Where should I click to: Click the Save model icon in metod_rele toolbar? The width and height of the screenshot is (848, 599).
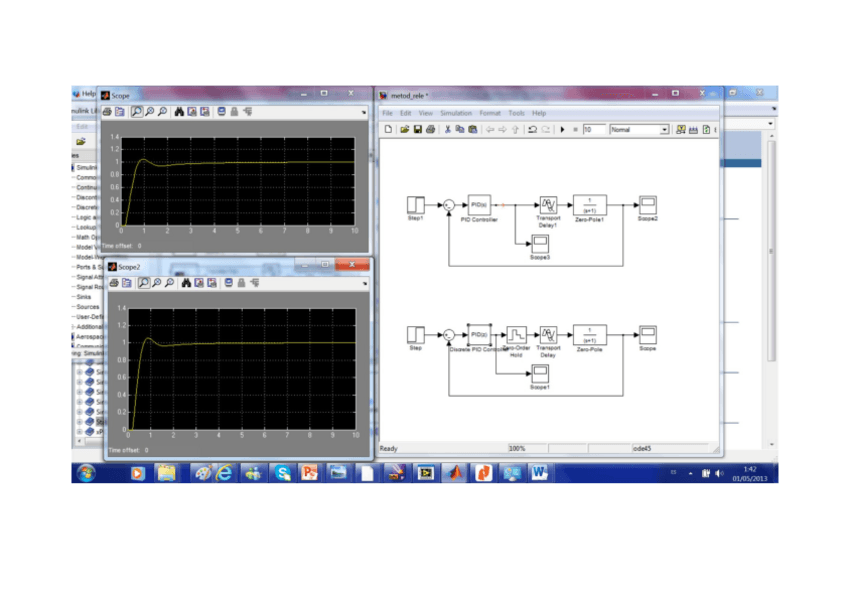pyautogui.click(x=417, y=130)
